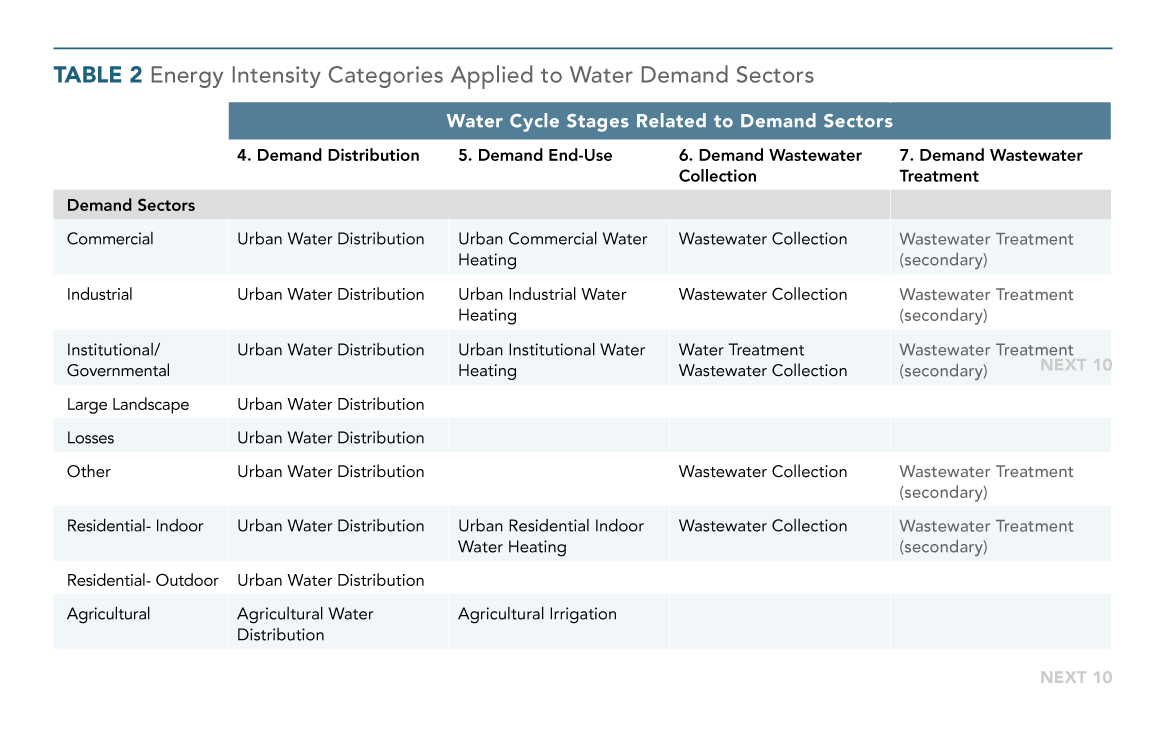Viewport: 1167px width, 732px height.
Task: Click the 4. Demand Distribution column header
Action: click(328, 155)
